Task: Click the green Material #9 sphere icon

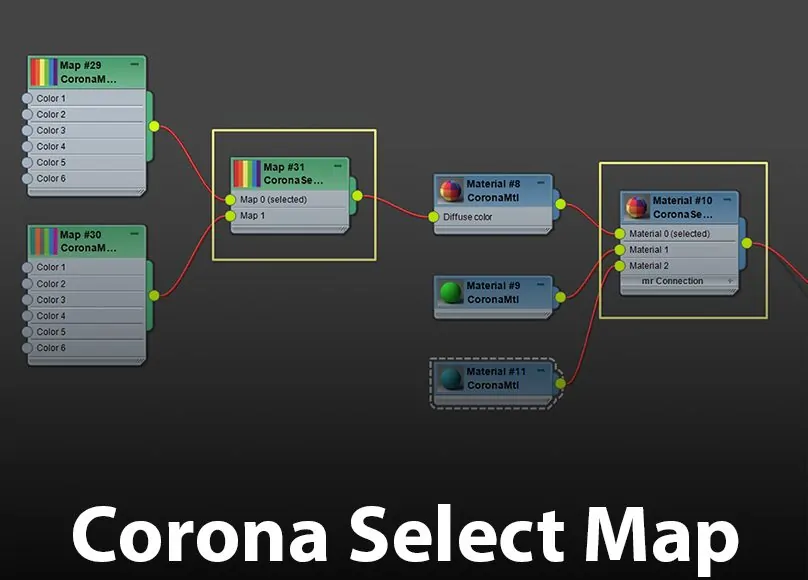Action: 451,292
